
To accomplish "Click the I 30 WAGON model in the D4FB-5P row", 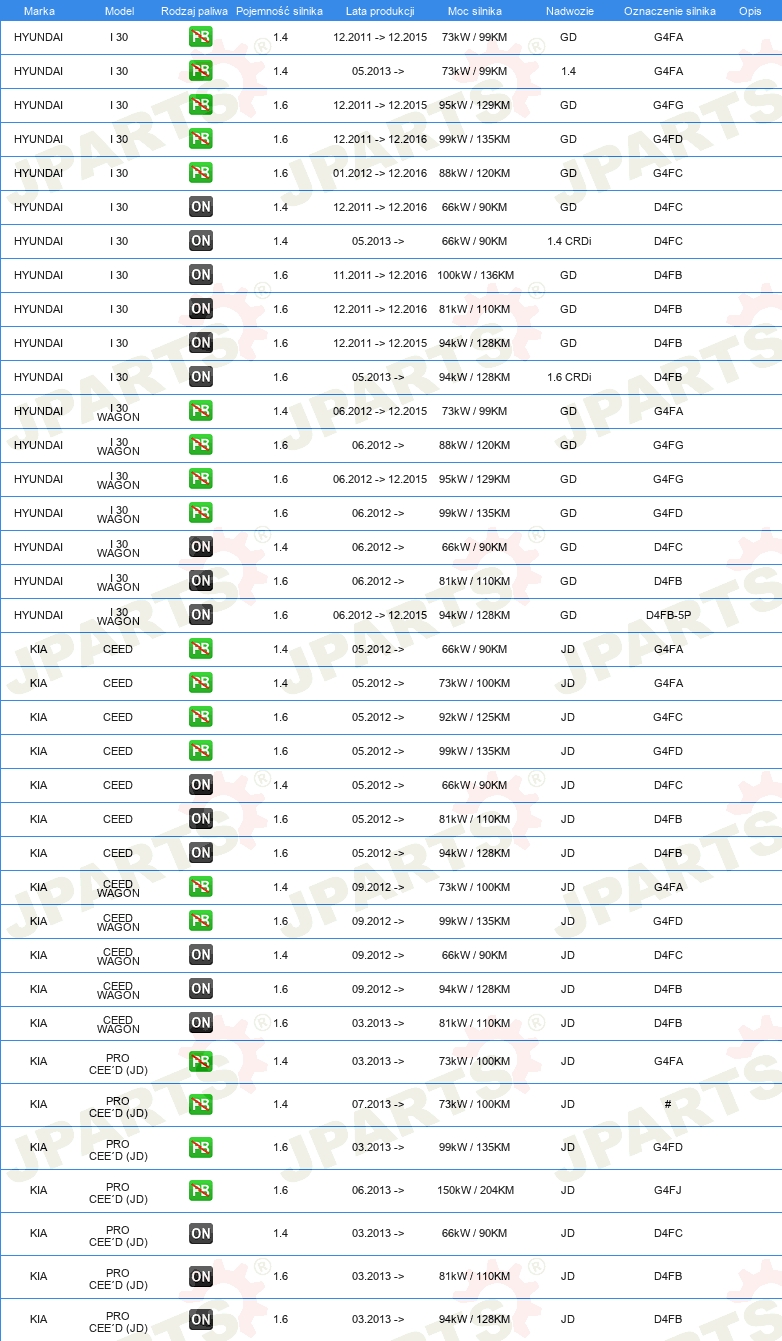I will tap(118, 616).
